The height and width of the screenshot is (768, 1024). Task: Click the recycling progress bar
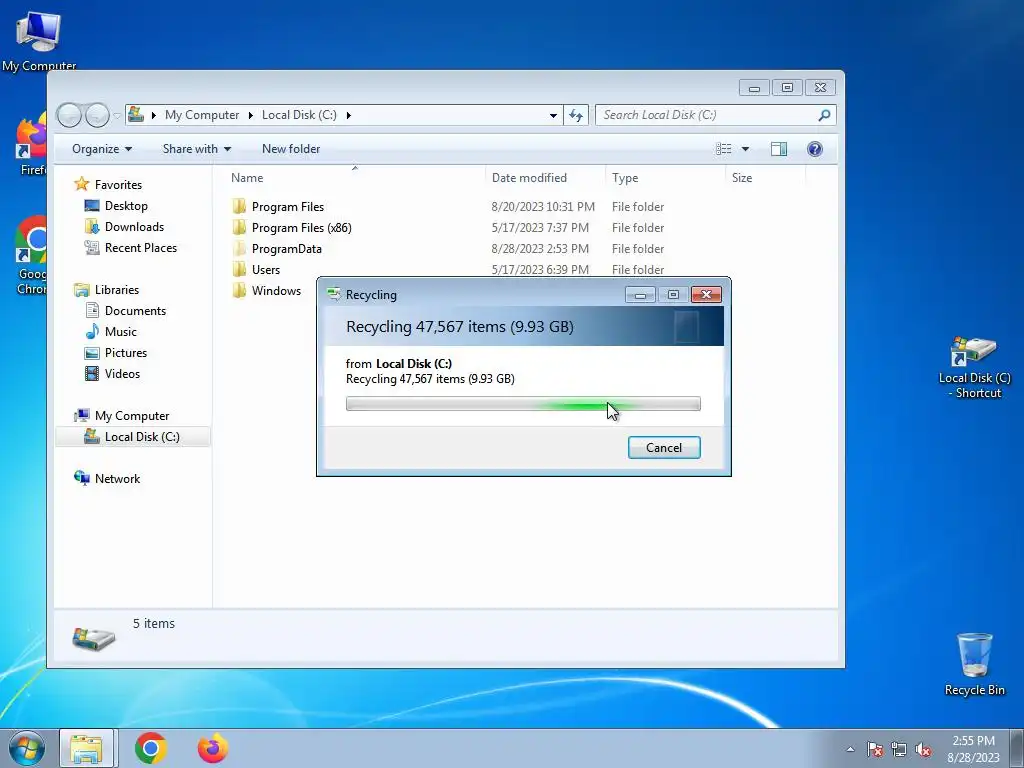[x=523, y=404]
